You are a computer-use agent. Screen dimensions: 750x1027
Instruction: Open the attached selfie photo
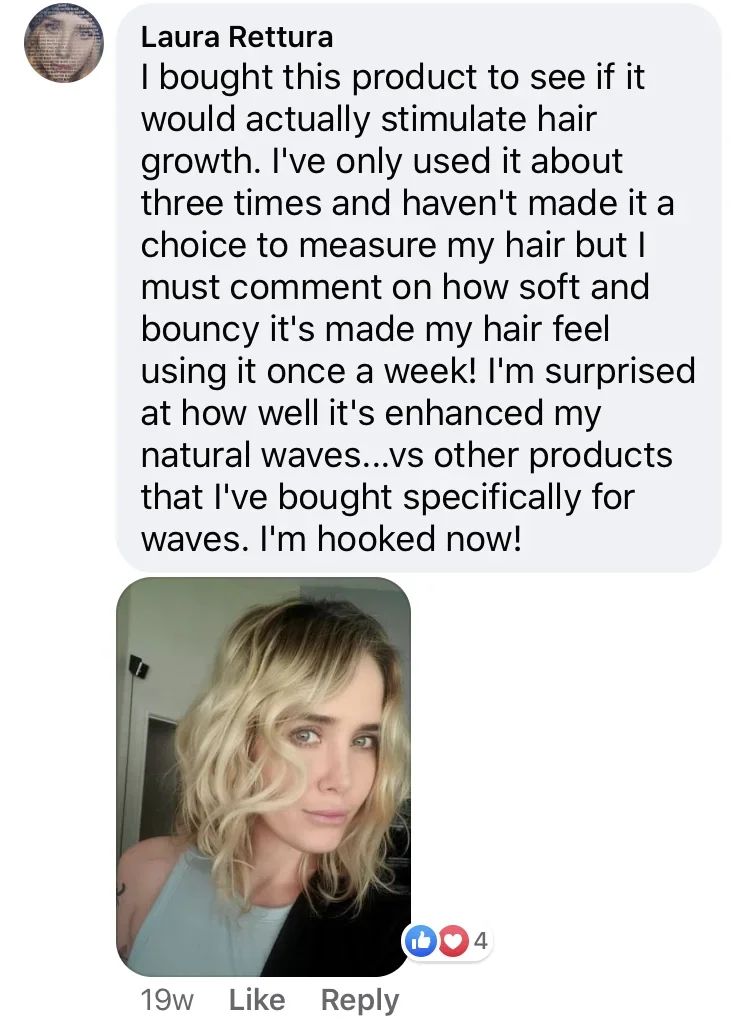point(263,776)
